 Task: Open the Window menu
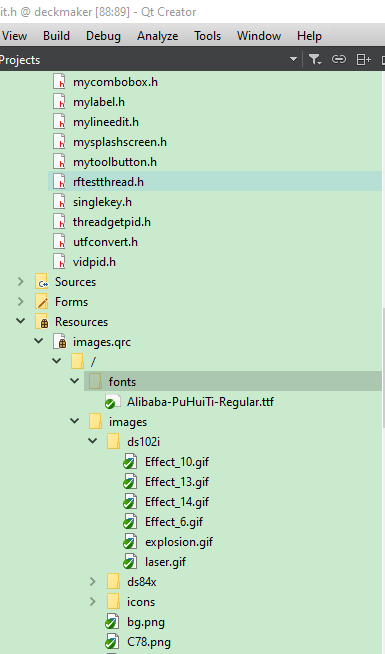(x=259, y=36)
